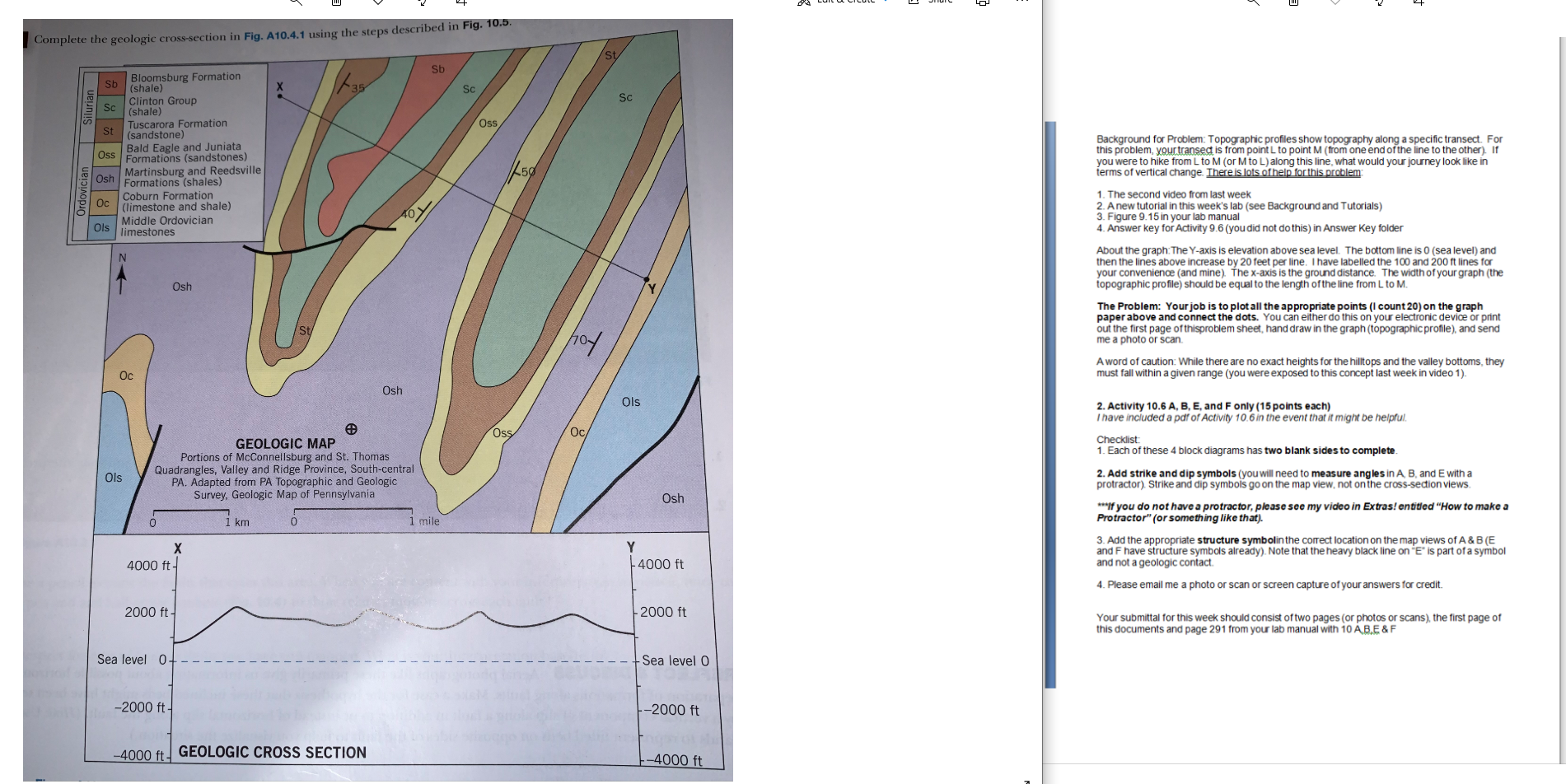Rotate the lab instructions page
The image size is (1566, 784).
[1379, 3]
